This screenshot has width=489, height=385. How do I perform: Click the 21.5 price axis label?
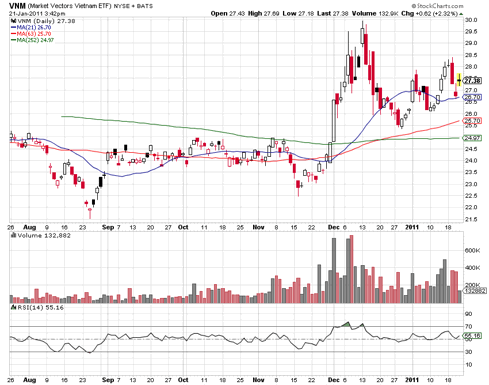pyautogui.click(x=471, y=219)
